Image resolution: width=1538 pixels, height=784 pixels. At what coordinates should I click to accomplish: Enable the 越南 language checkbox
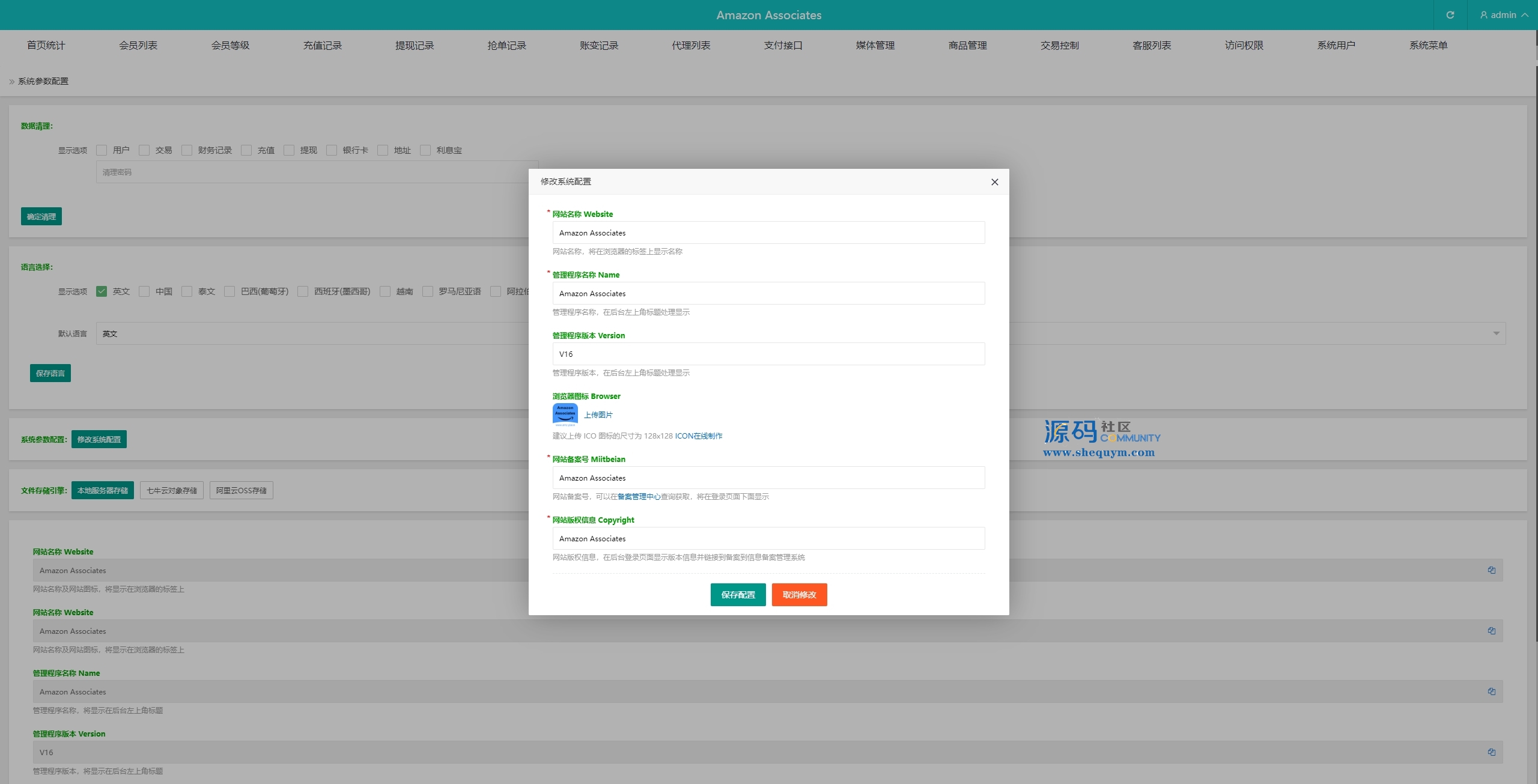point(385,291)
